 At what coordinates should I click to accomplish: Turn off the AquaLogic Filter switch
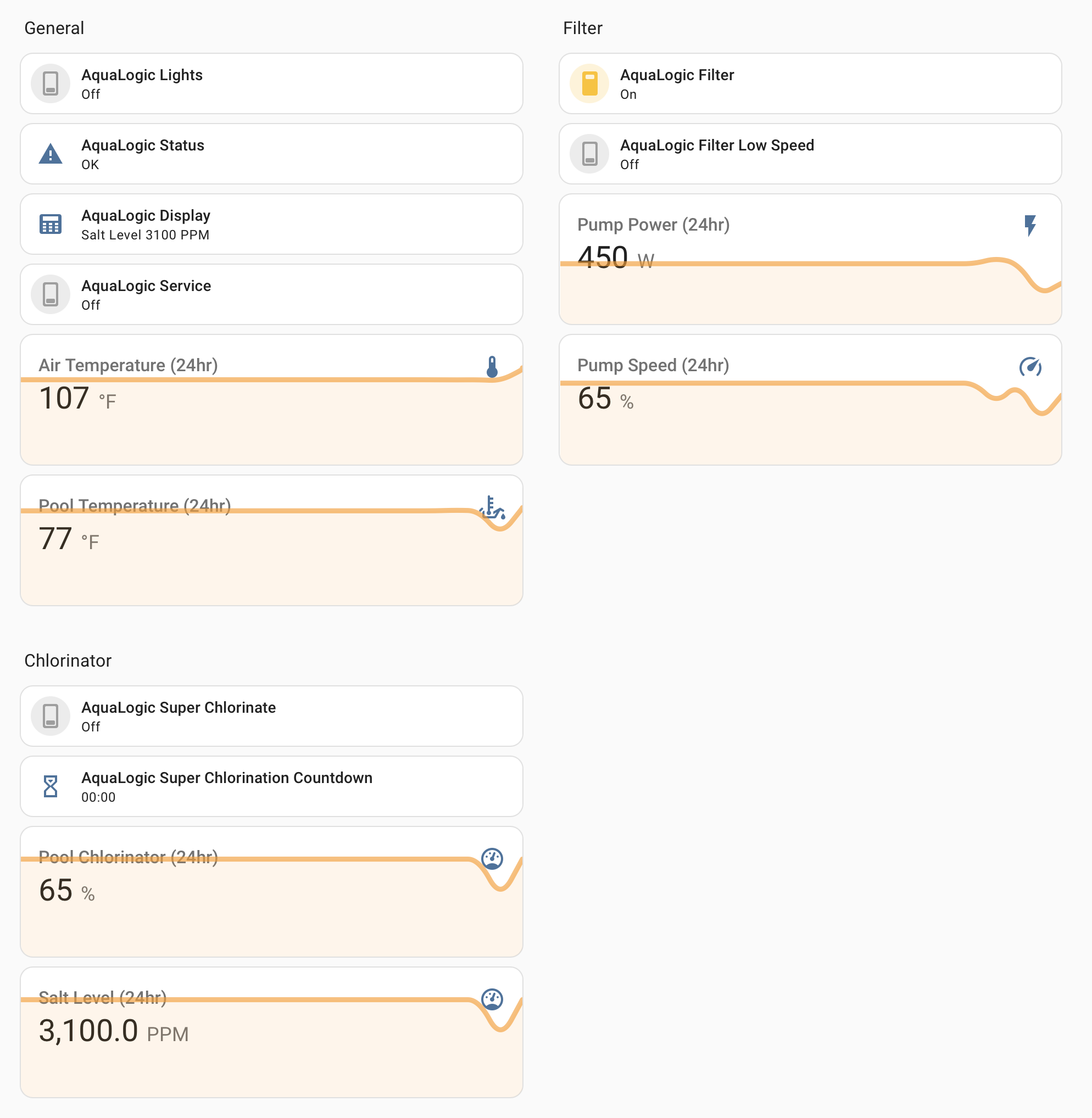tap(589, 83)
